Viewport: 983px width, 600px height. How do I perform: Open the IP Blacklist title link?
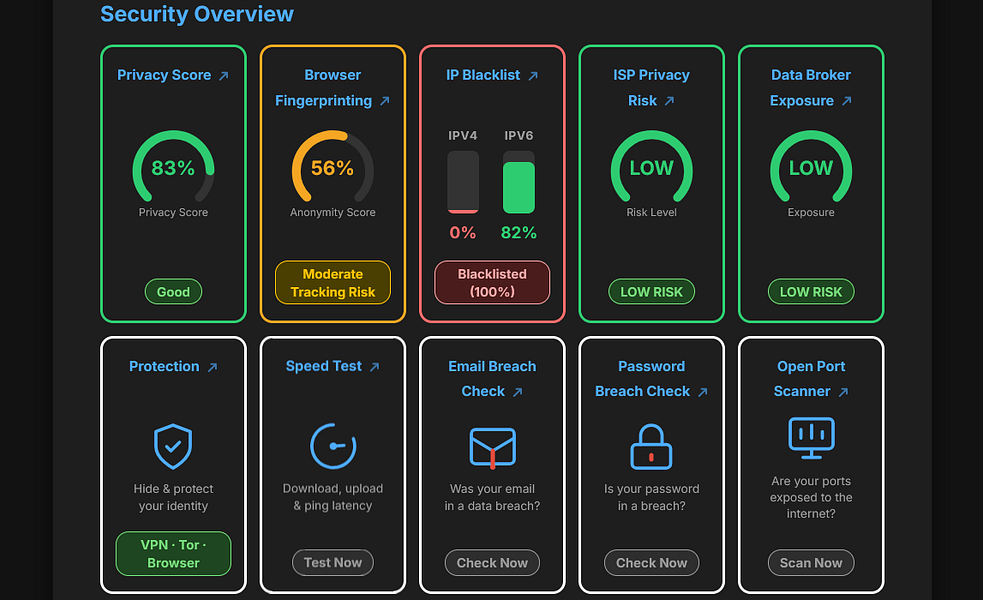[492, 75]
